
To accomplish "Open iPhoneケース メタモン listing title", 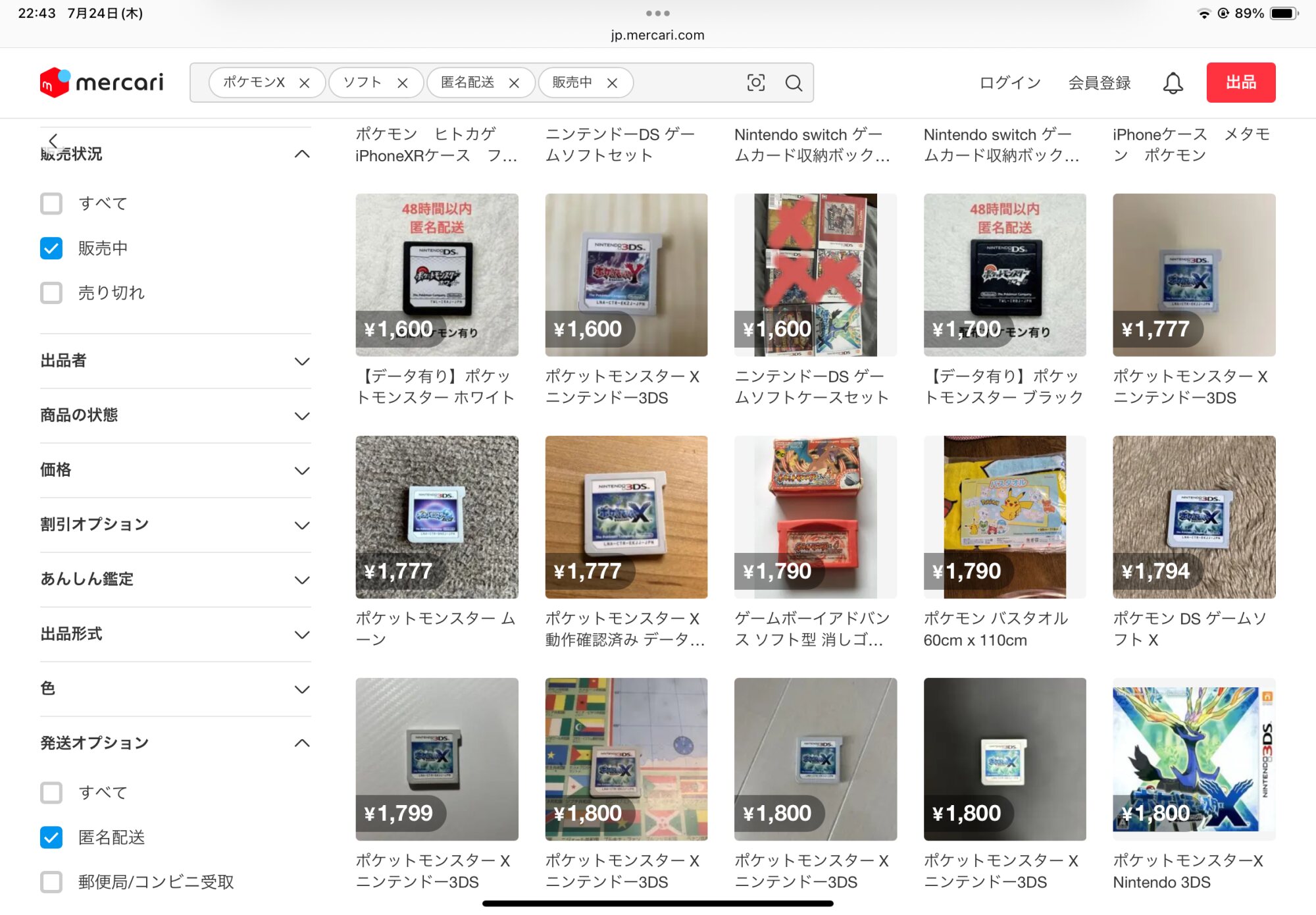I will pos(1192,145).
